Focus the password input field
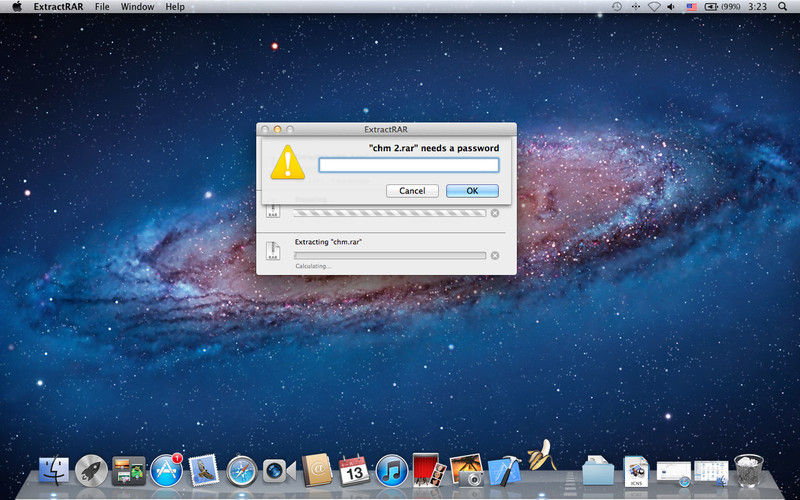This screenshot has height=500, width=800. tap(409, 165)
